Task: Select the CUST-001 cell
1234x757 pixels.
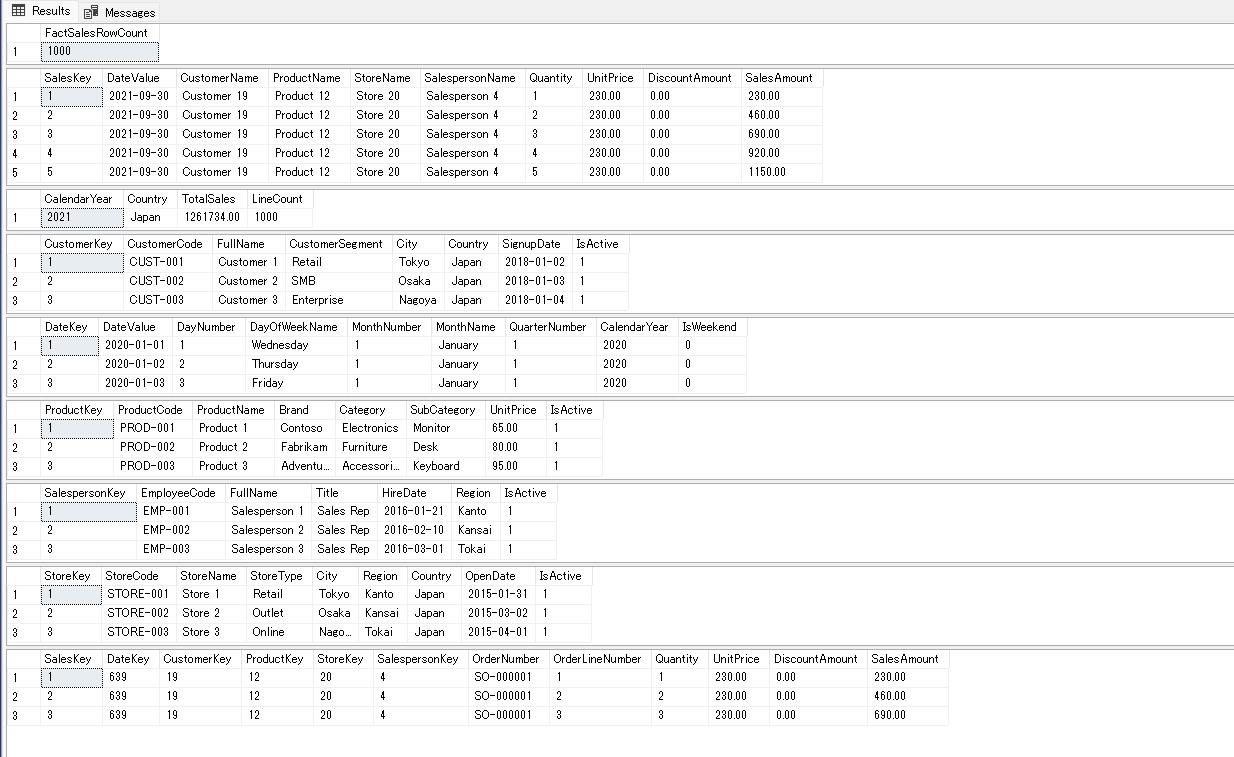Action: pyautogui.click(x=168, y=262)
